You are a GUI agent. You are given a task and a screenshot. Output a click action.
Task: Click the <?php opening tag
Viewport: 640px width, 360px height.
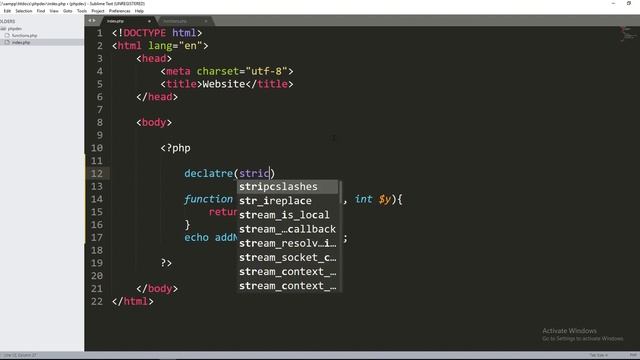(x=176, y=148)
